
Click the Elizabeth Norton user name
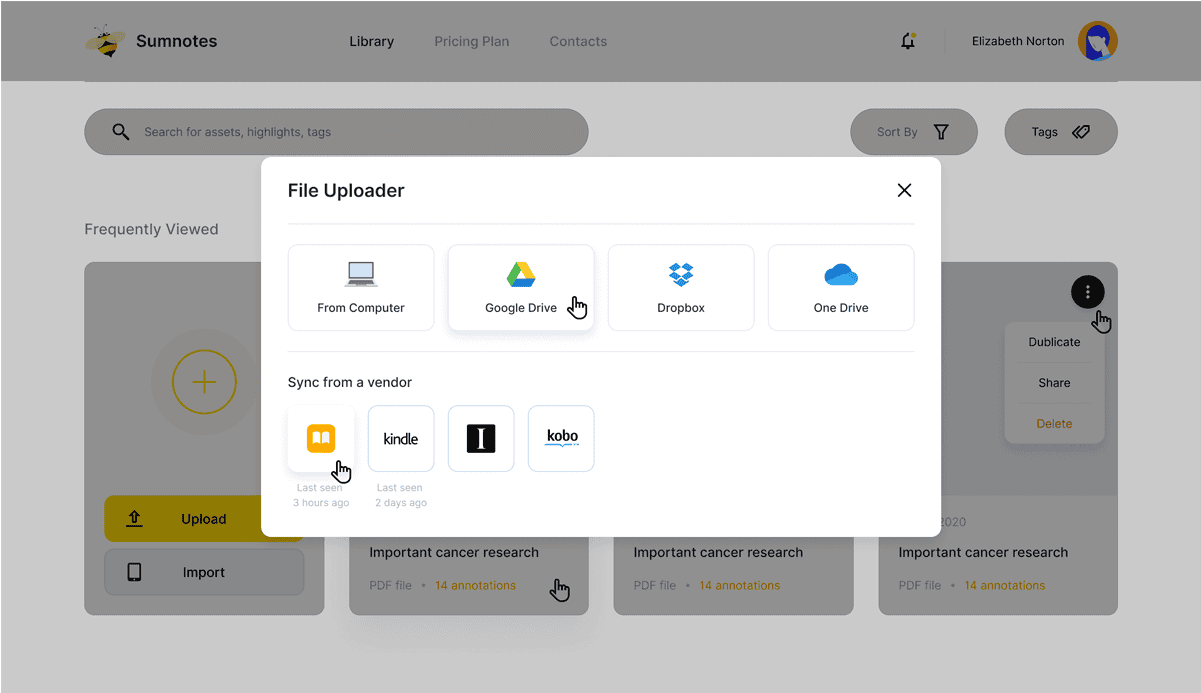1018,41
